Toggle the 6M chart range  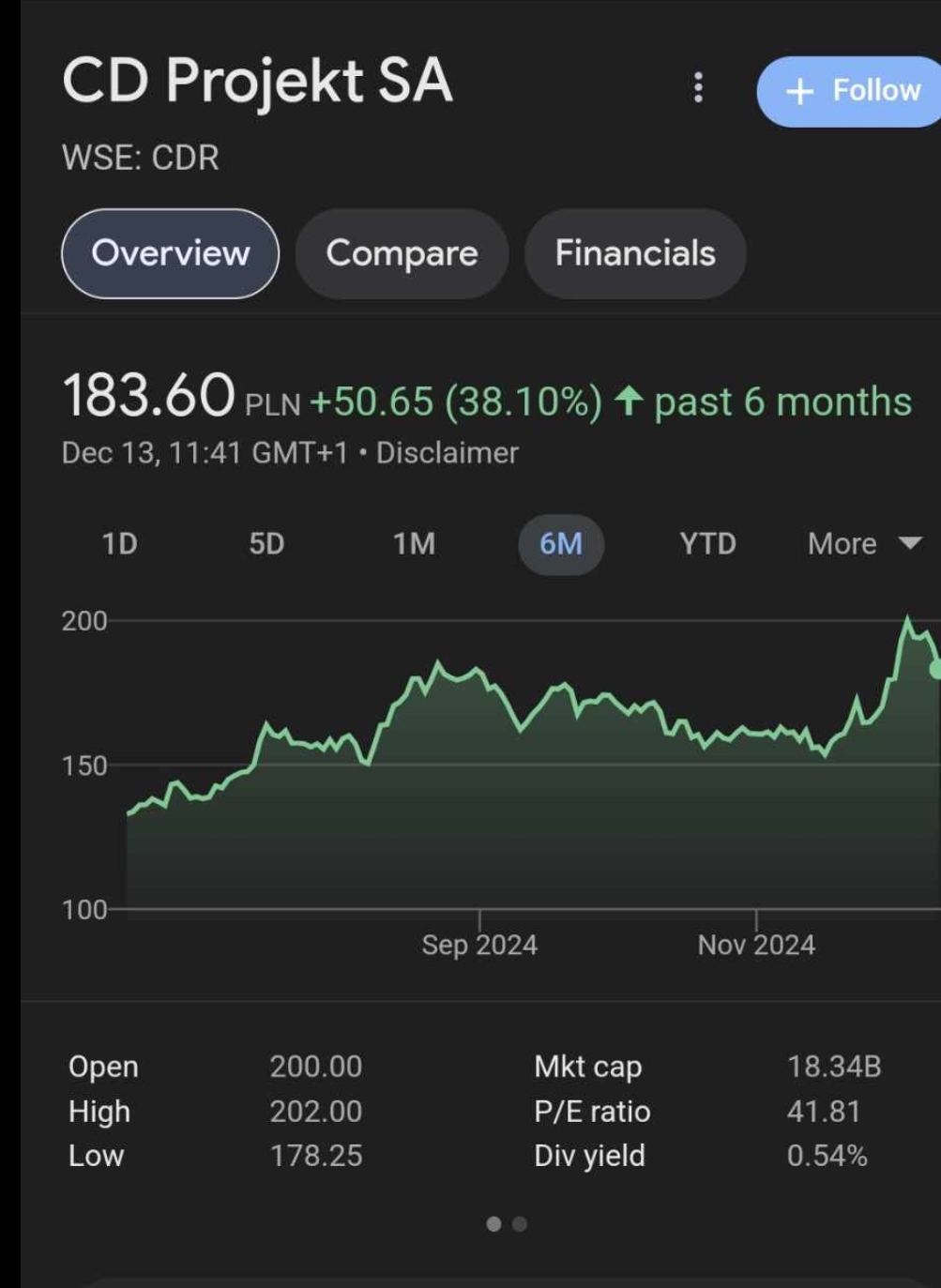[560, 544]
